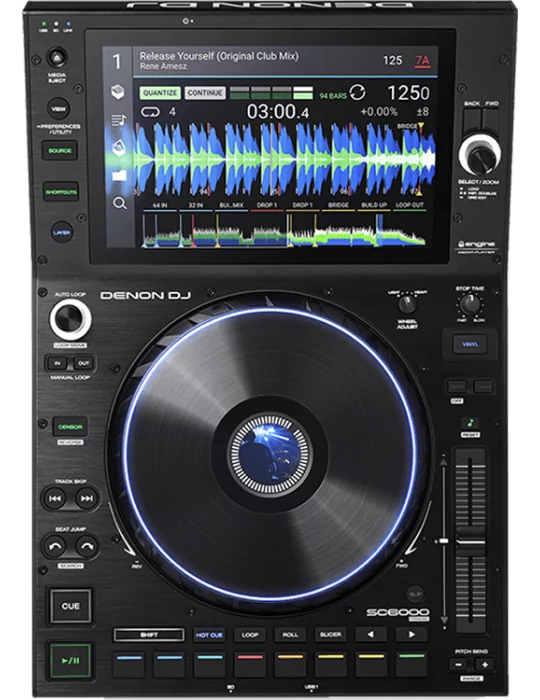The image size is (540, 700).
Task: Select HOT CUE pad mode
Action: click(209, 634)
